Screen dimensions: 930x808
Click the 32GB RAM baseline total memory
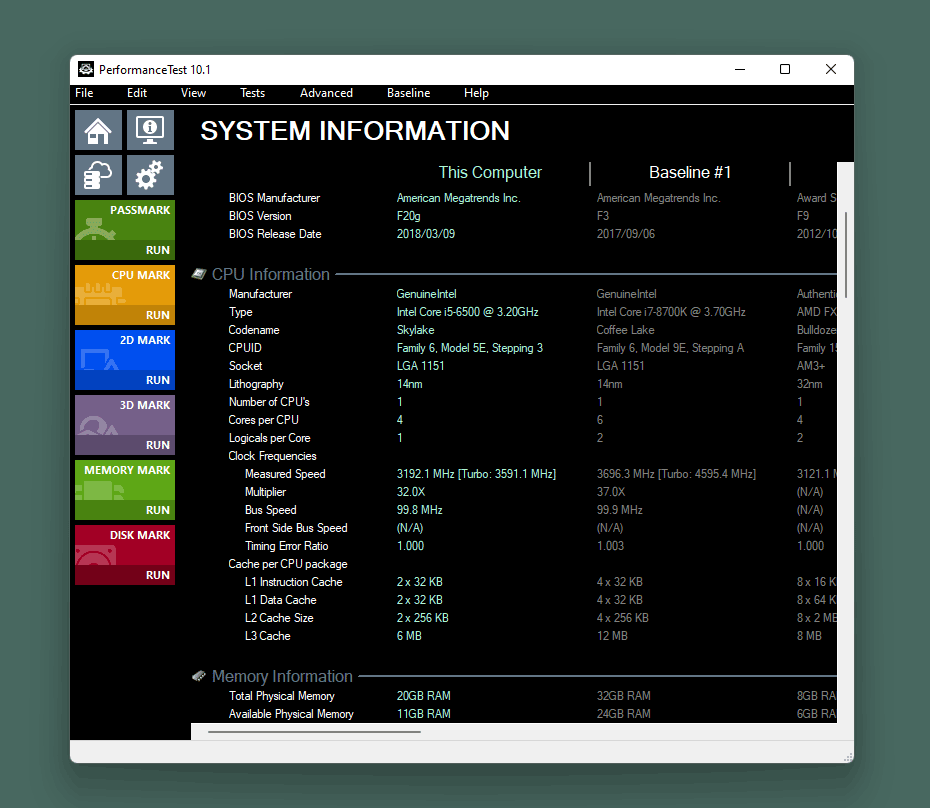[x=623, y=696]
